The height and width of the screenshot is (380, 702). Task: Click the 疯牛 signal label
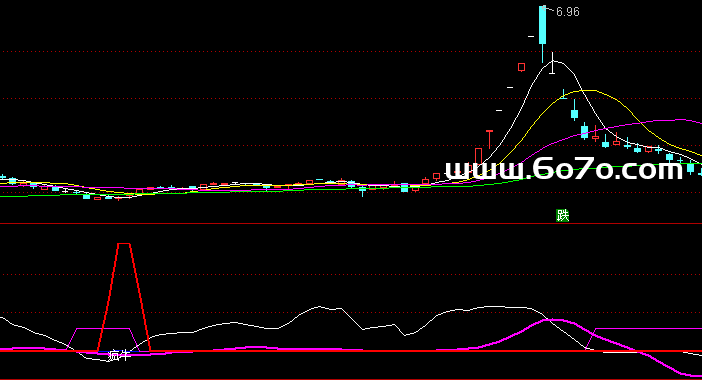click(x=119, y=356)
